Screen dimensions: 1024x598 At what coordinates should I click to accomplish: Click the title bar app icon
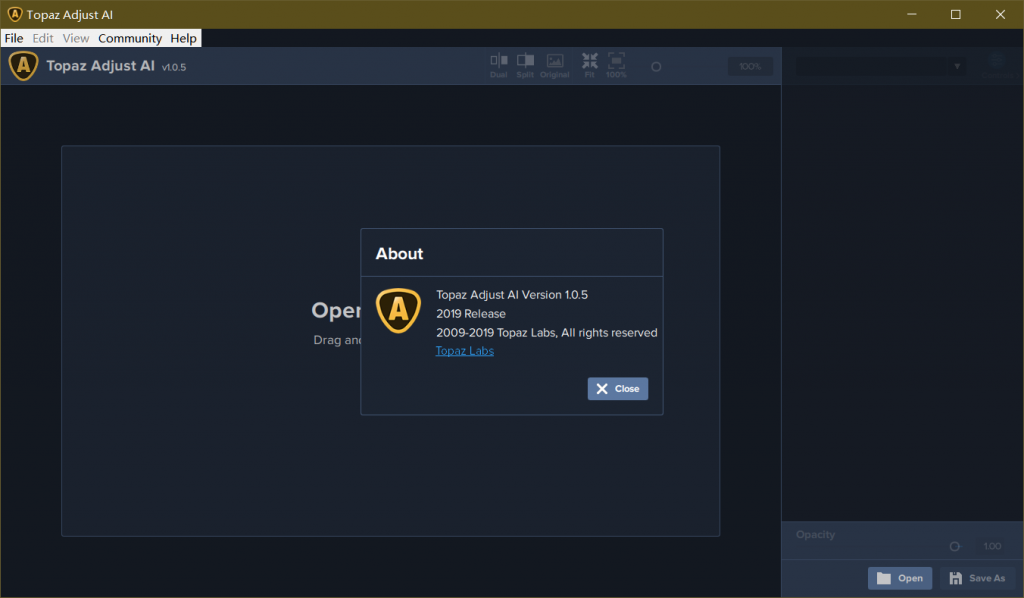[14, 14]
